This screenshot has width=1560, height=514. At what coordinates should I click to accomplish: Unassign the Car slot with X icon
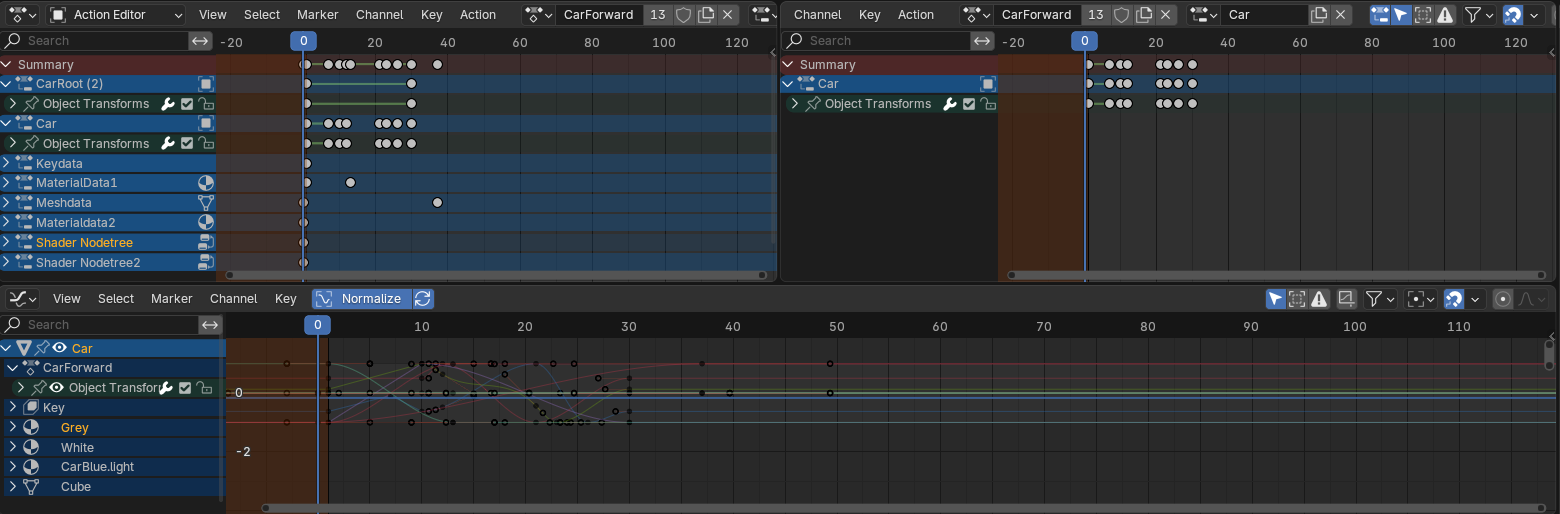tap(1342, 15)
